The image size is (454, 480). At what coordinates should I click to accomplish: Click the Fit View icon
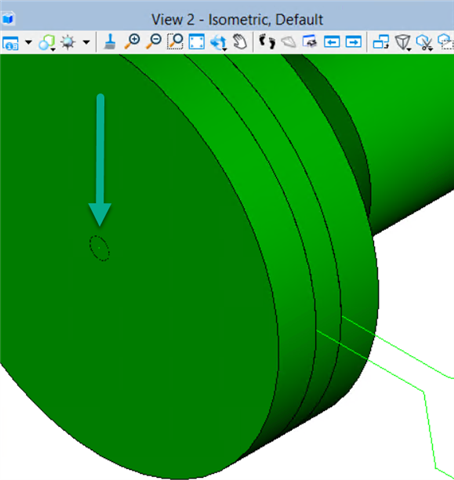click(x=197, y=42)
